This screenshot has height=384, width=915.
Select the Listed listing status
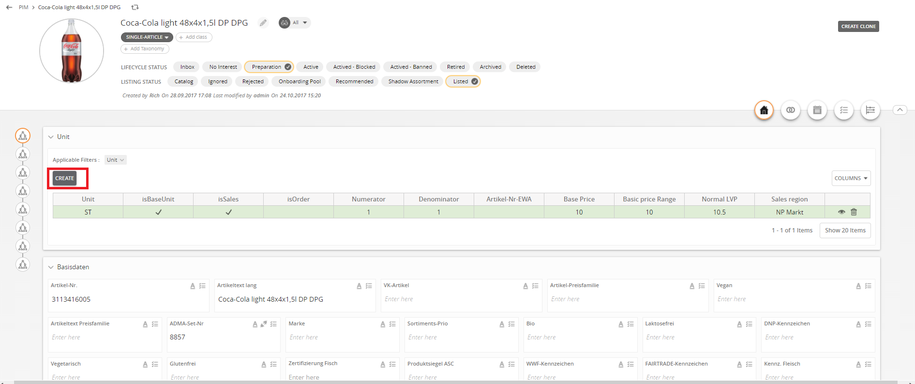point(463,82)
